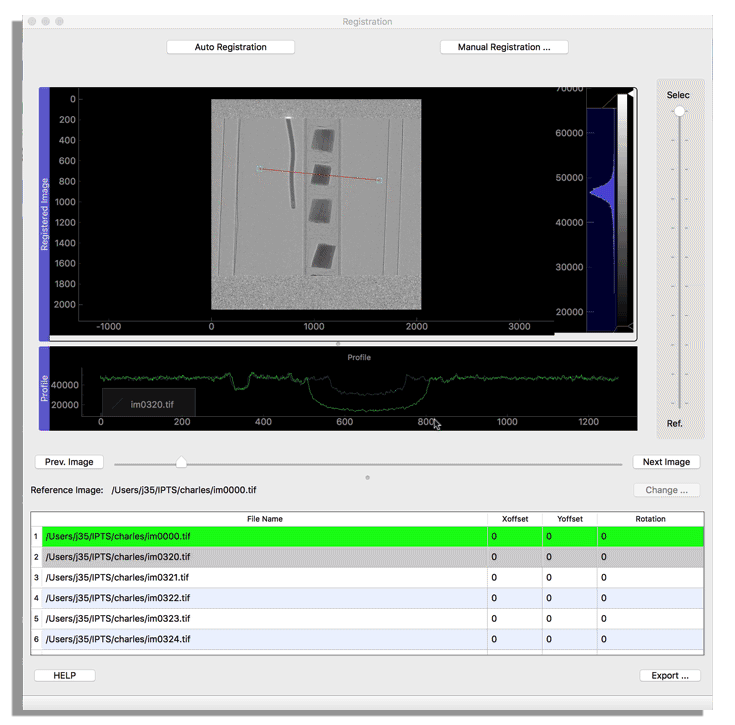
Task: Go to the previous image
Action: [69, 462]
